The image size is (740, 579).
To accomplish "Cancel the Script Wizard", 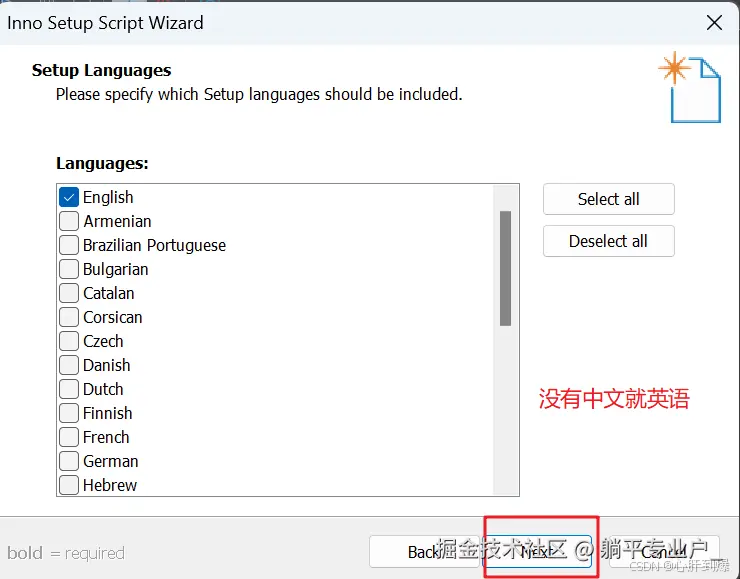I will point(664,552).
